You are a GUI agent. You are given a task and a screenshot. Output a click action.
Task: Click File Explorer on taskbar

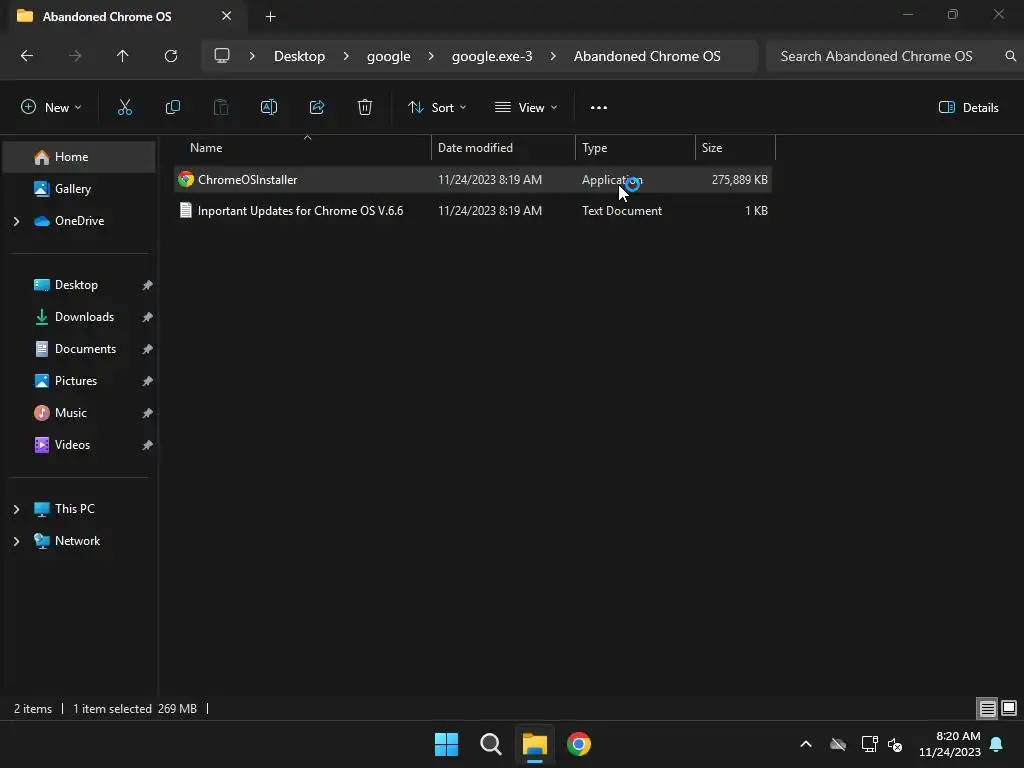pos(534,744)
